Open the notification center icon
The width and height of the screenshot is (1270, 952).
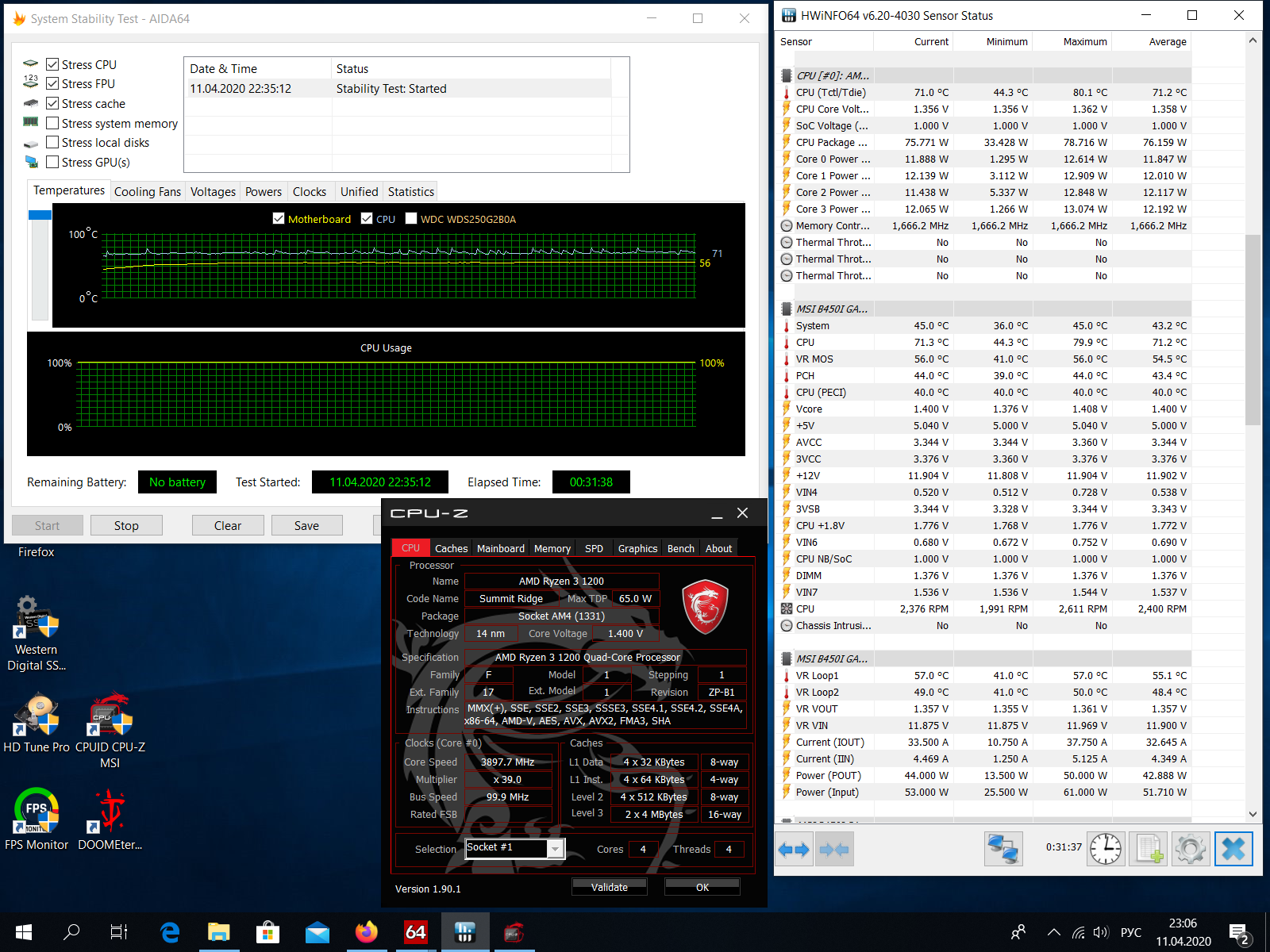[1239, 933]
